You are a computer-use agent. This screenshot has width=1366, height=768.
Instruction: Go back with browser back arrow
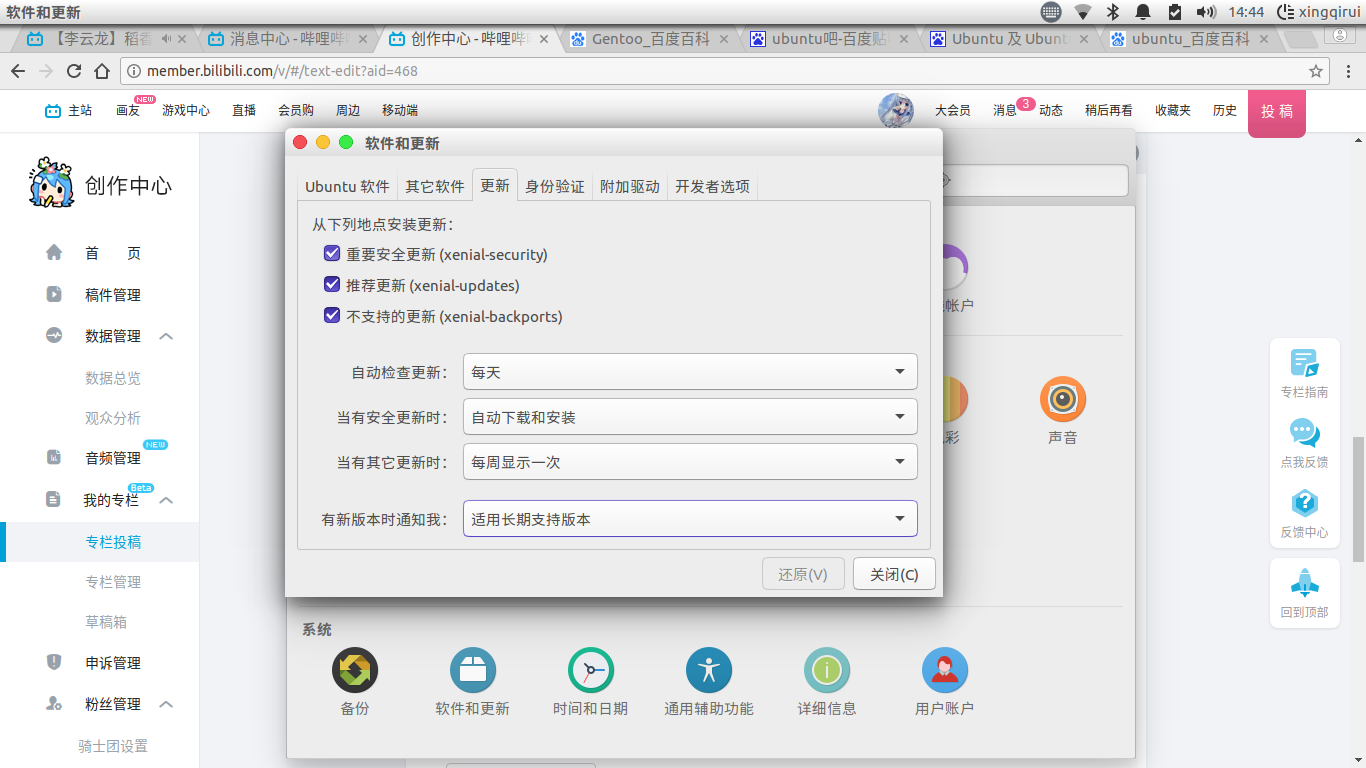18,71
